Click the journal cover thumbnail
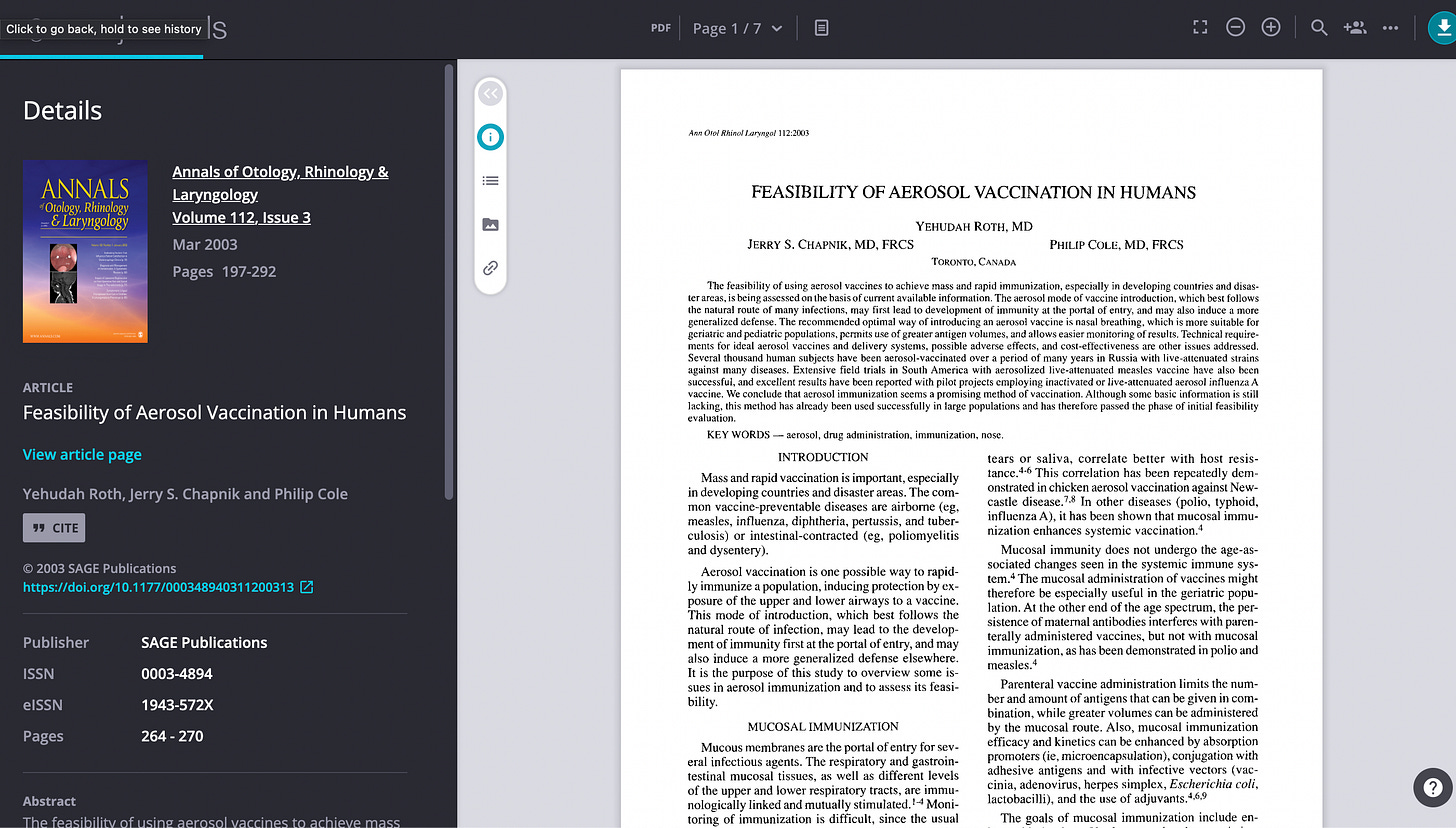The image size is (1456, 828). point(85,251)
